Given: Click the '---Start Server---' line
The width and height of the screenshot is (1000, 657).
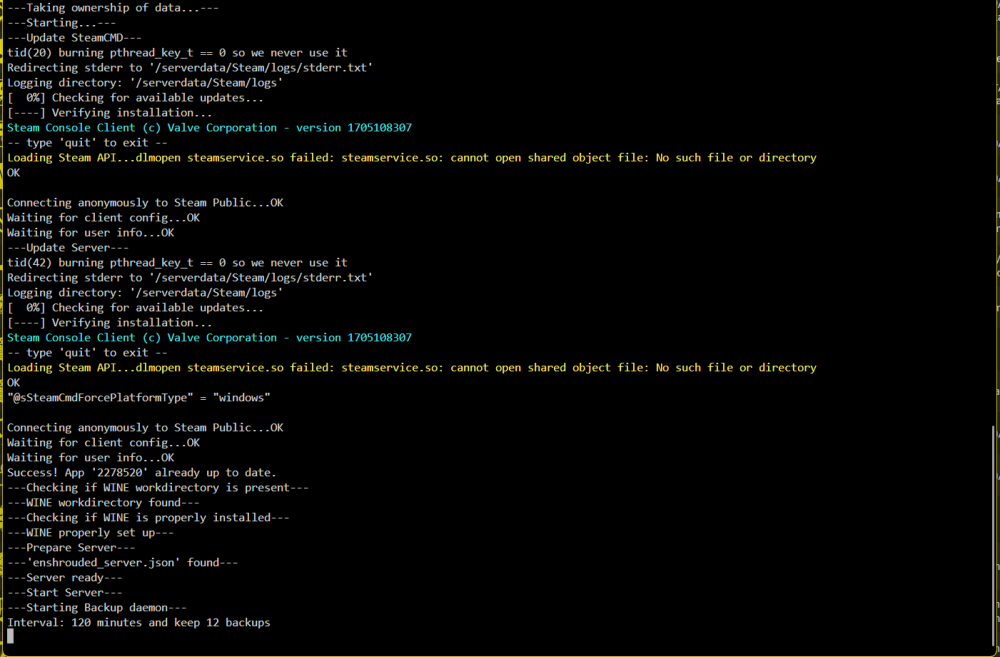Looking at the screenshot, I should [x=64, y=593].
